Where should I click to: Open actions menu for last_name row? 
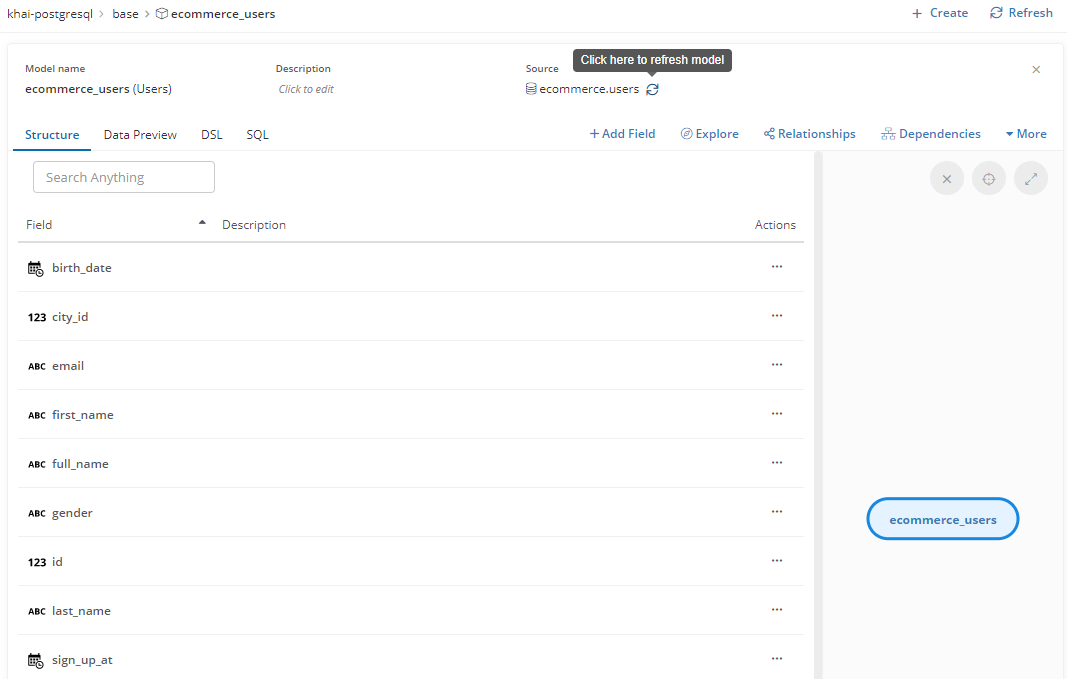[776, 610]
